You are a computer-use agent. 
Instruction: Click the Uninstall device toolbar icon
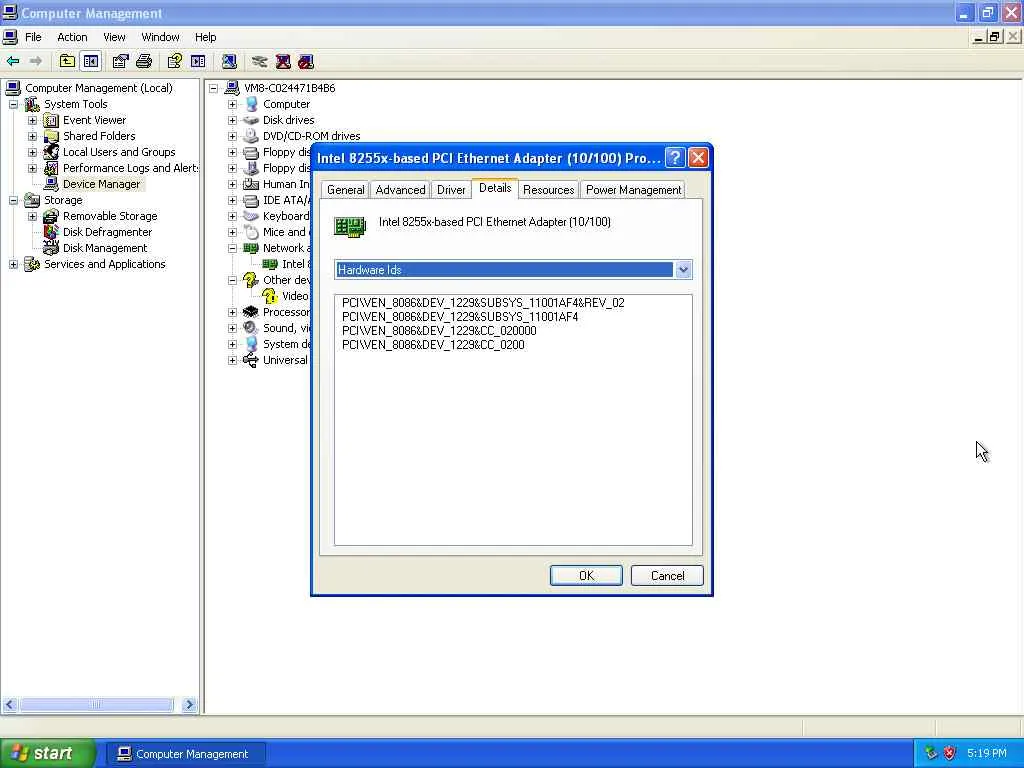(x=283, y=61)
